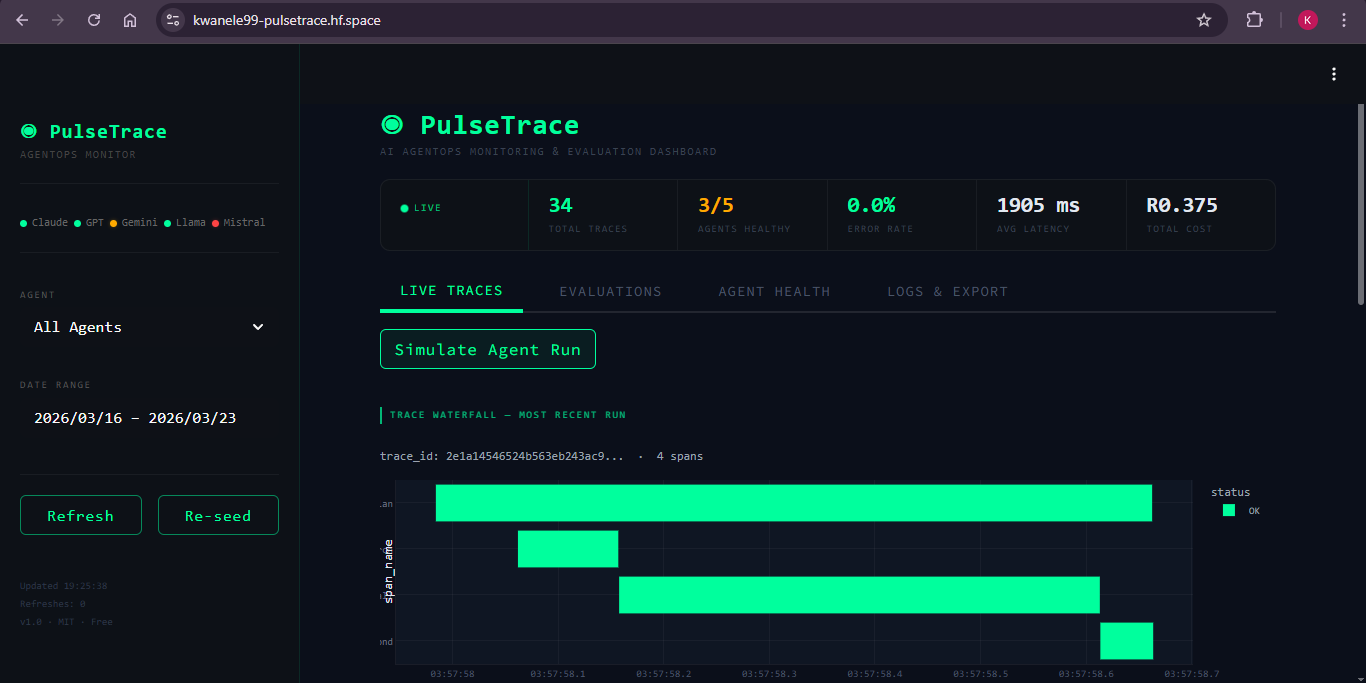Reload the current page
Screen dimensions: 1366x683
(94, 20)
